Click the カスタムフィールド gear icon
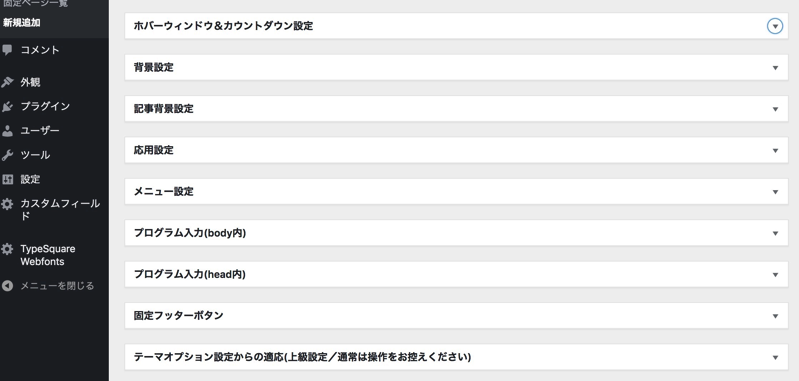The height and width of the screenshot is (381, 799). click(x=7, y=204)
